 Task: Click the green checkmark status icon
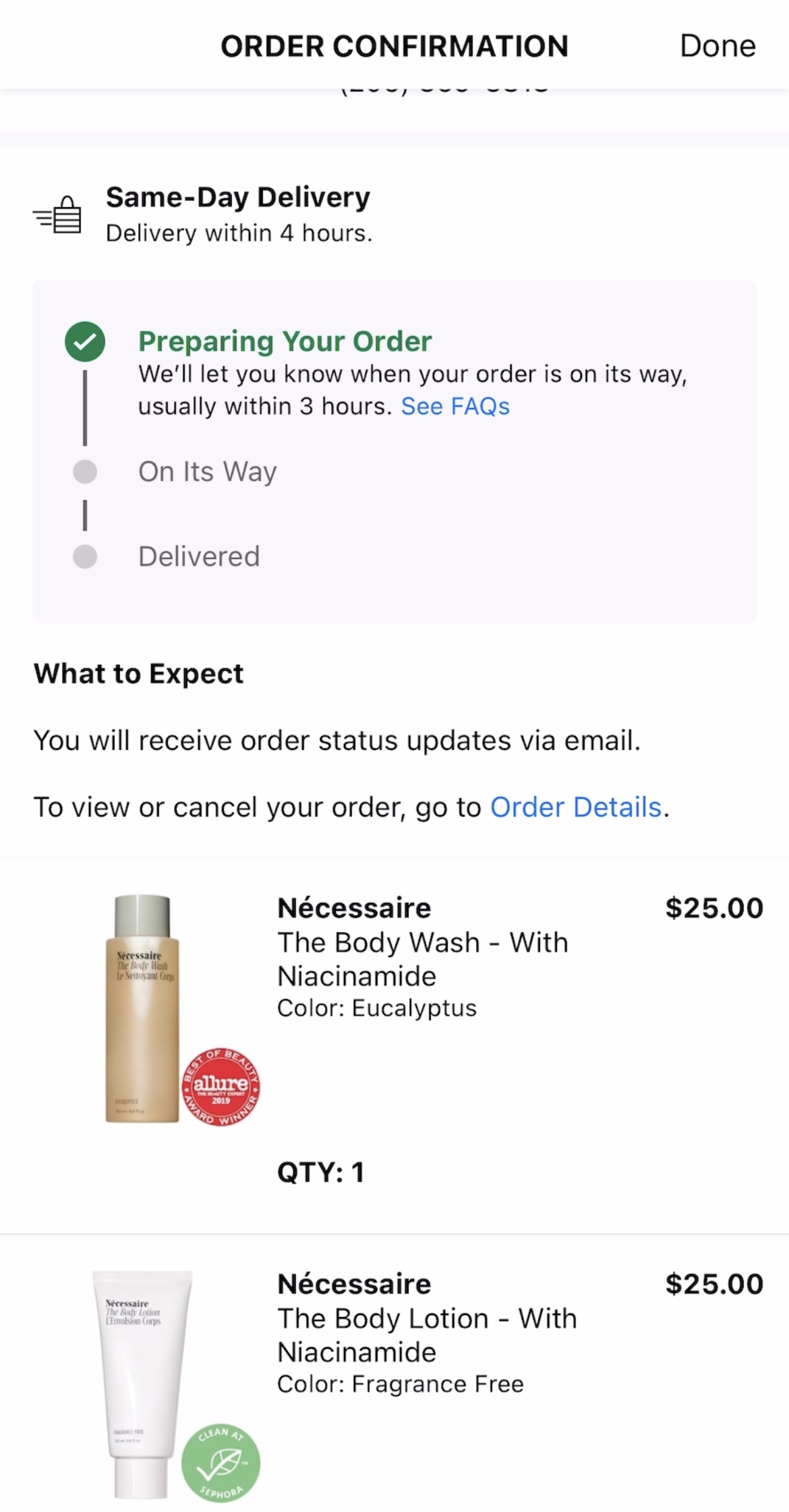(x=85, y=342)
